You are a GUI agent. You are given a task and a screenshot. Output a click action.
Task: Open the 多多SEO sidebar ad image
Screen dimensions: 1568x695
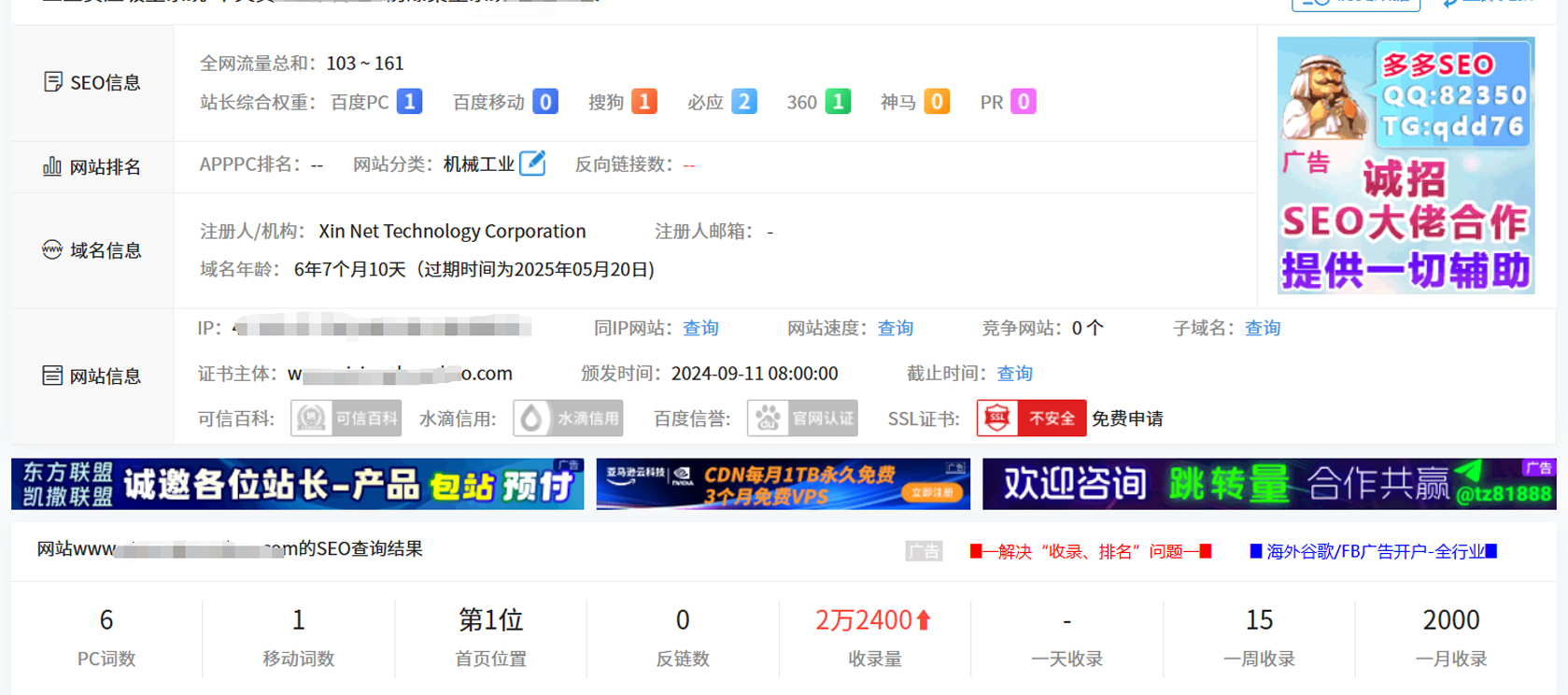coord(1406,165)
